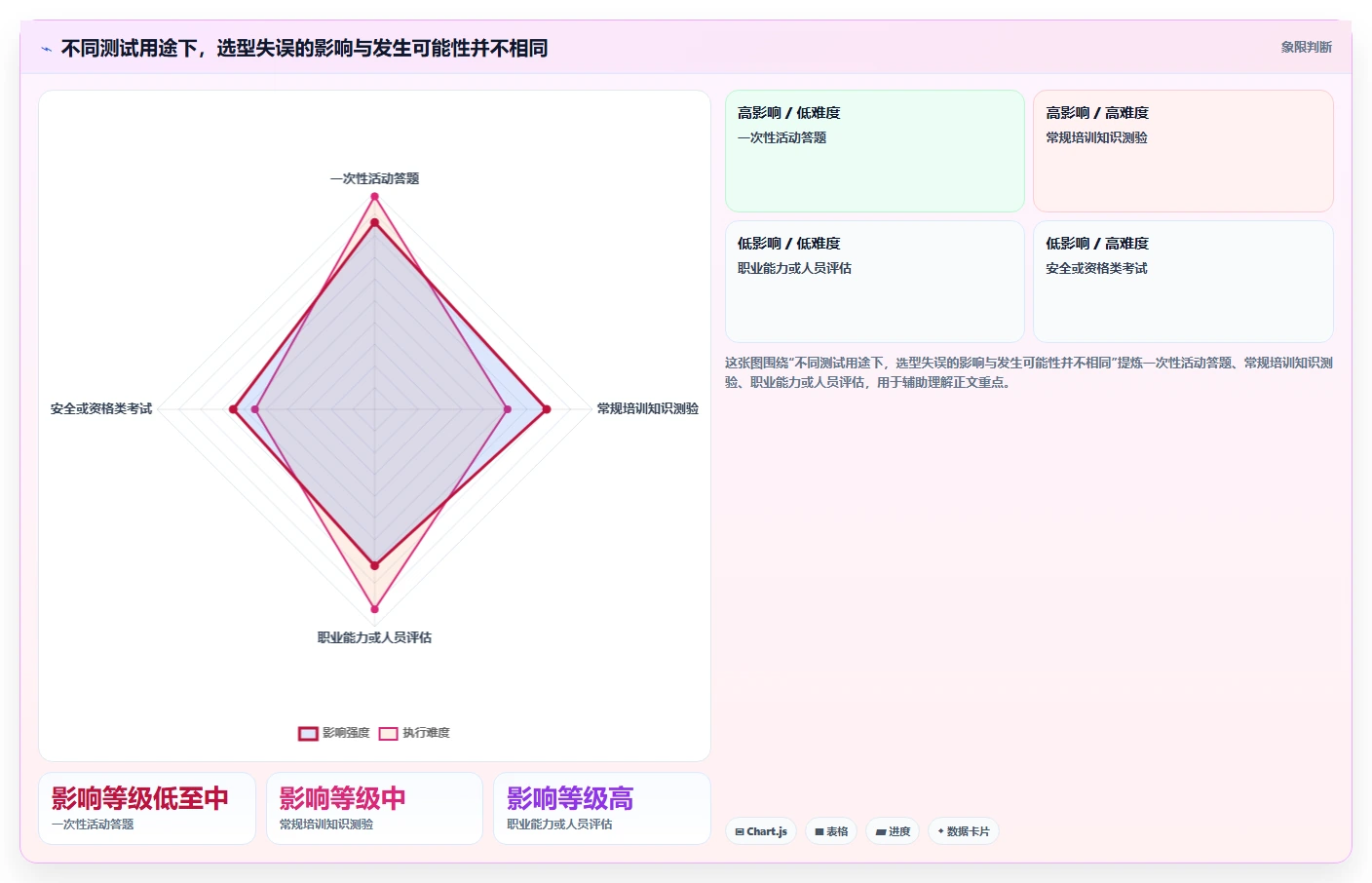Select the 进度 tag chip
The image size is (1372, 883).
[893, 831]
